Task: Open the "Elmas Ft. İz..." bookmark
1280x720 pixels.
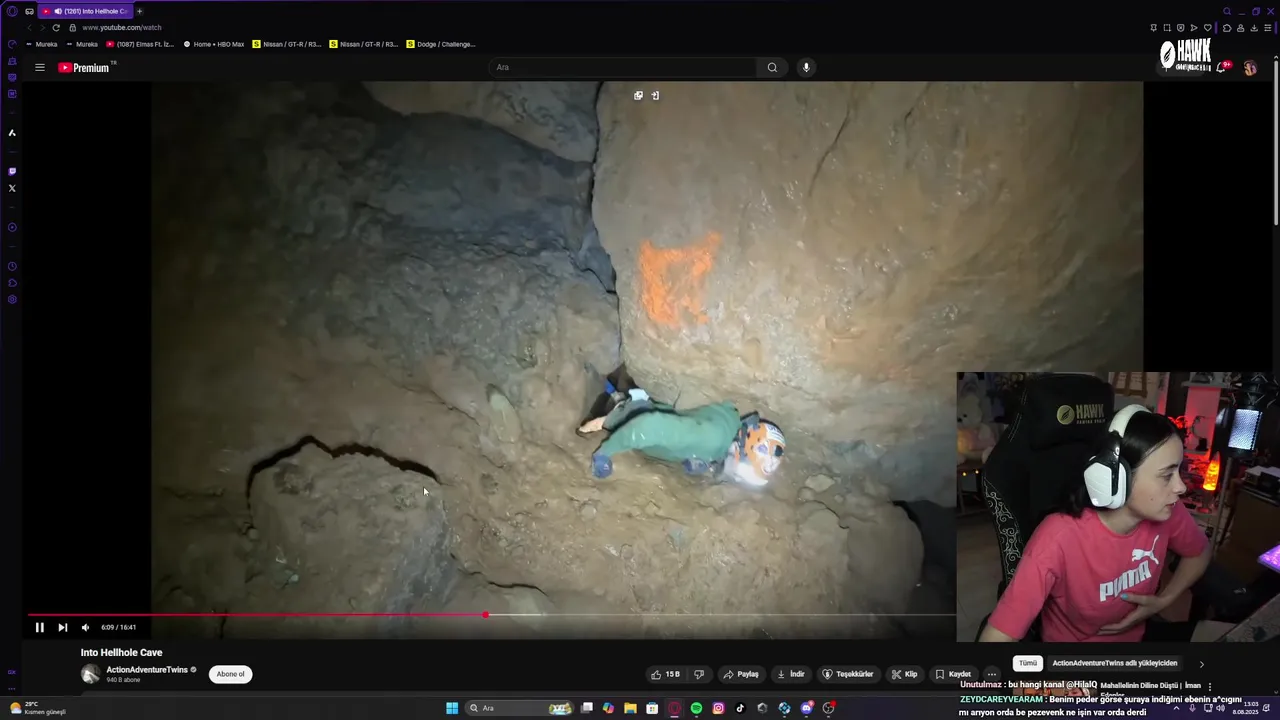Action: coord(140,44)
